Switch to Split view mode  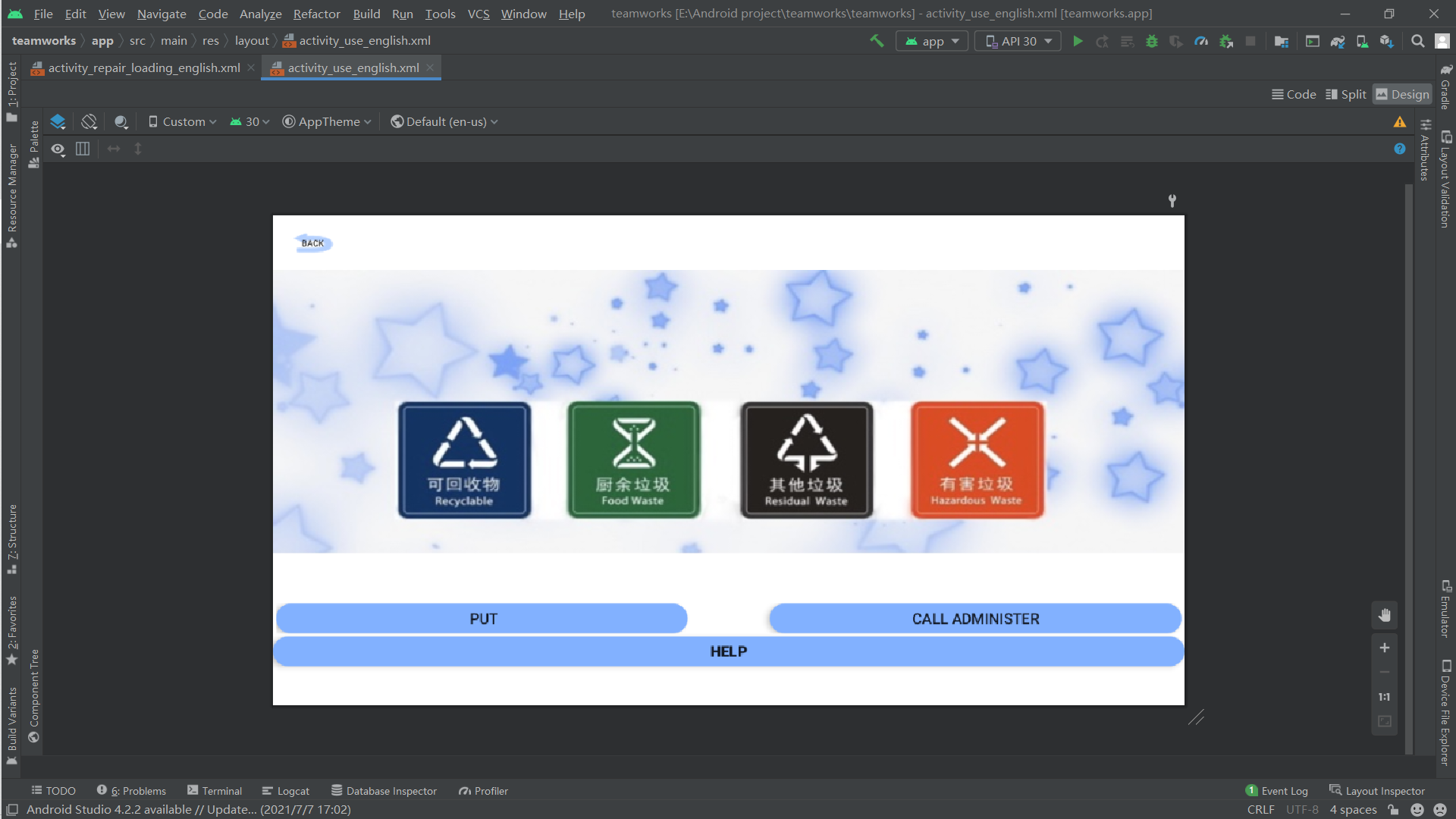1345,94
